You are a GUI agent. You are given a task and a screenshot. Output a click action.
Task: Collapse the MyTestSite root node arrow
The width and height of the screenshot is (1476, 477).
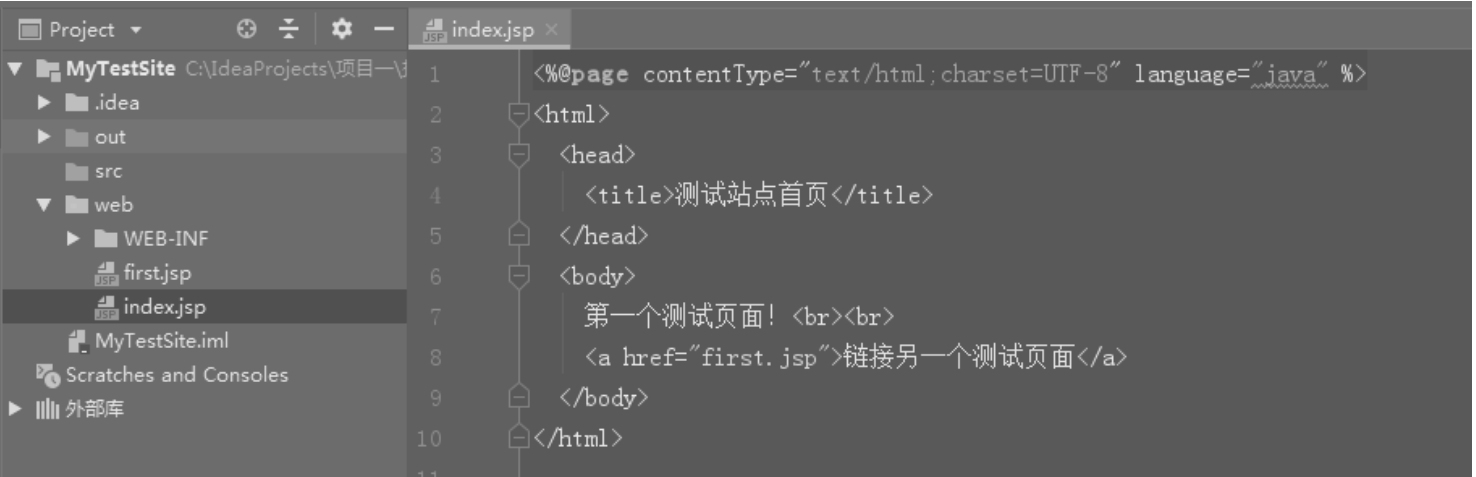[x=14, y=69]
